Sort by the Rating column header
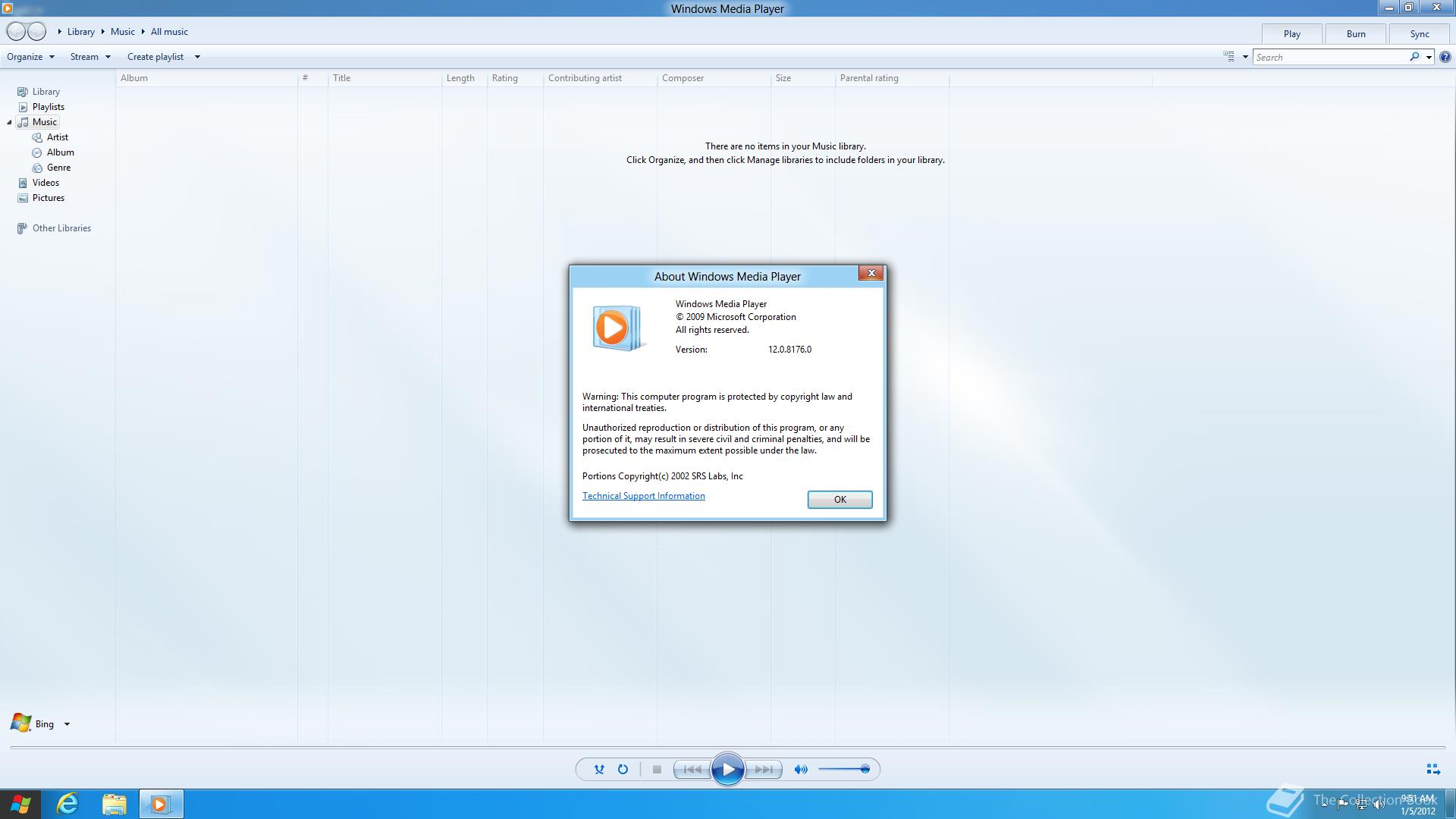 515,78
